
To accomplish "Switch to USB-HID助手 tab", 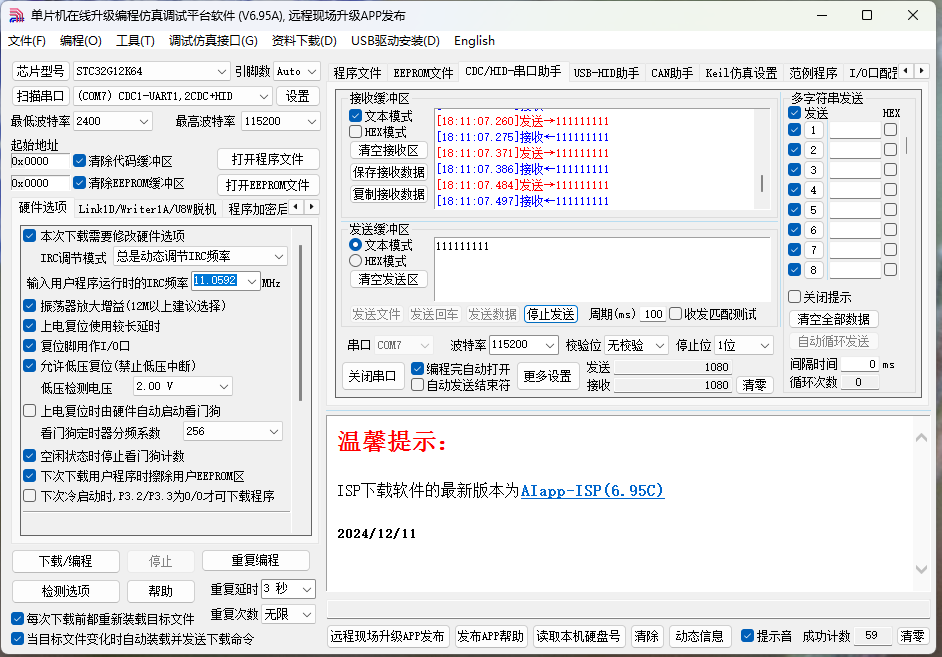I will [606, 73].
